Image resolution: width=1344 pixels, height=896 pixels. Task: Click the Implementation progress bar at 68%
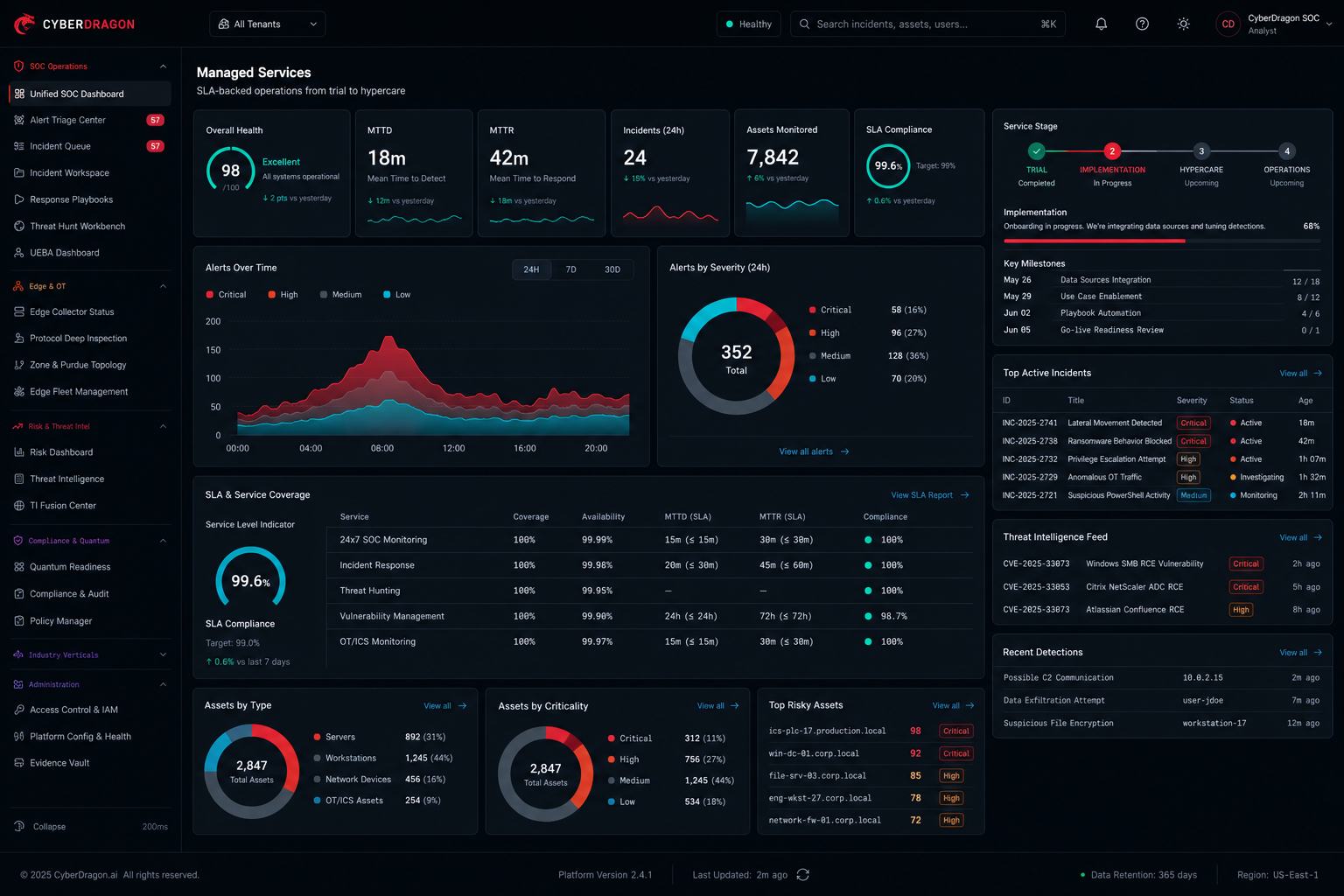pyautogui.click(x=1161, y=241)
